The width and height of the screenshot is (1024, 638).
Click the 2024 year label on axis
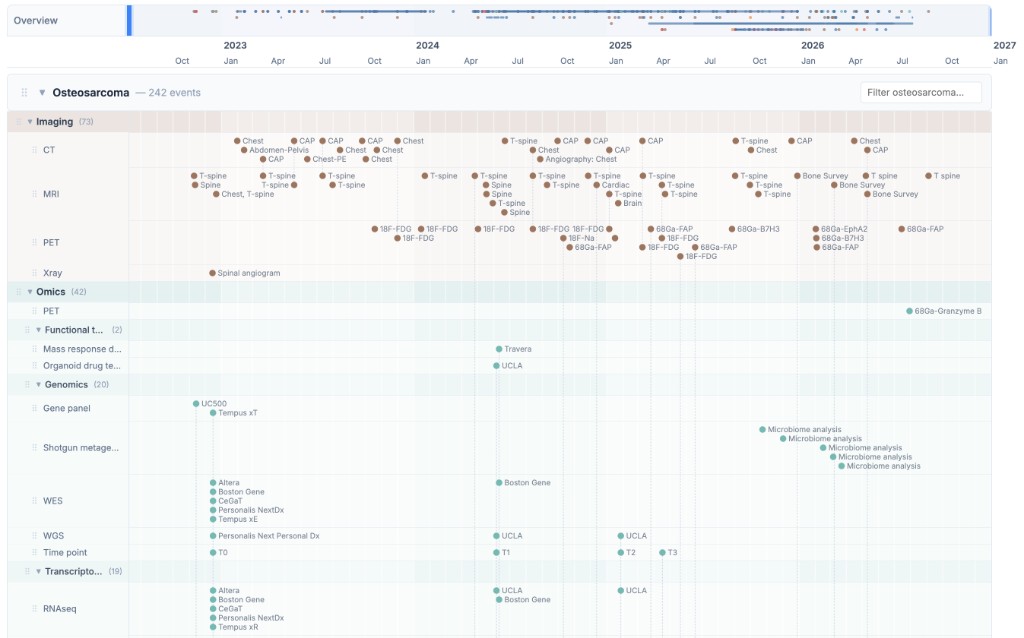click(427, 45)
